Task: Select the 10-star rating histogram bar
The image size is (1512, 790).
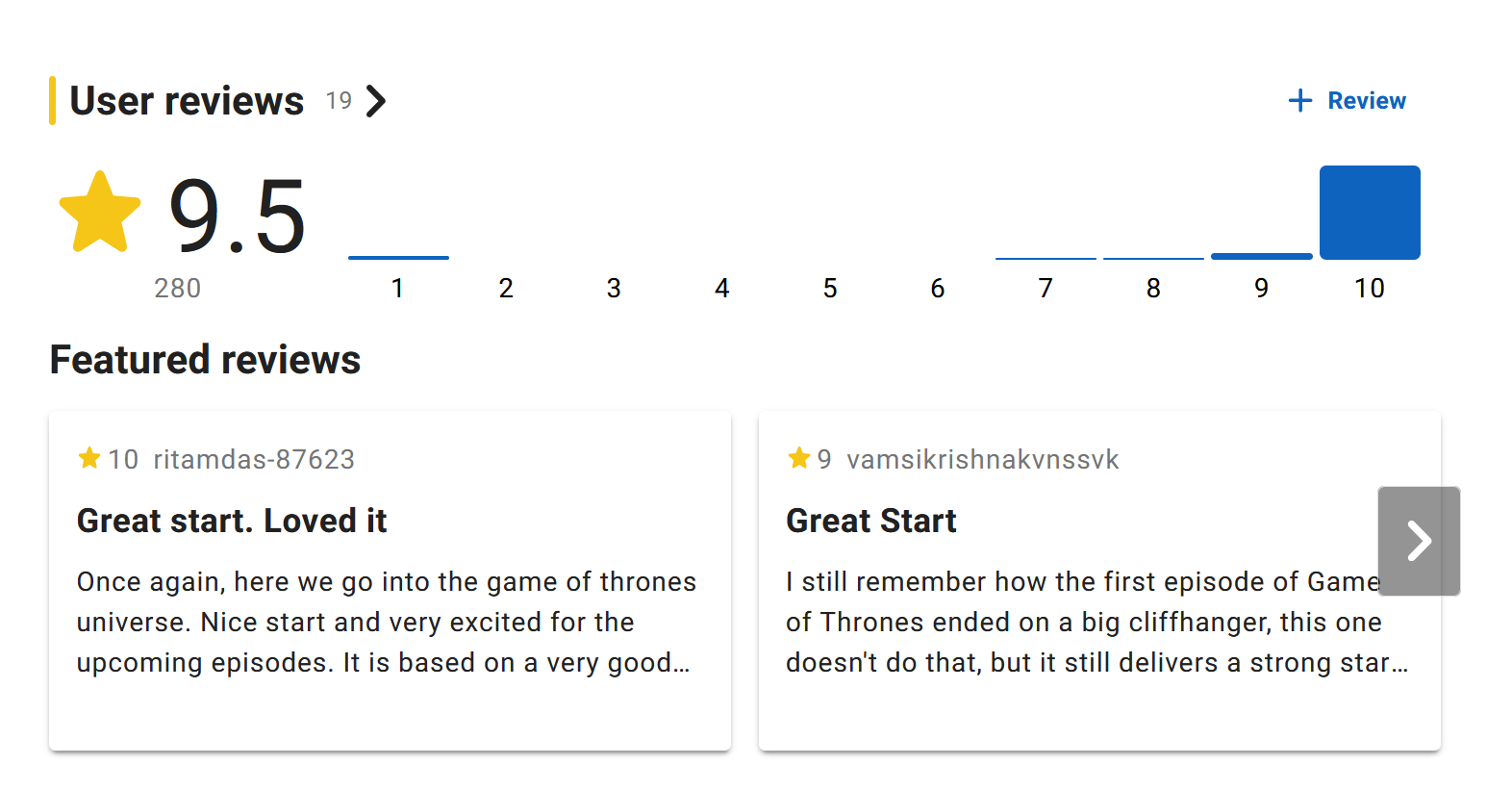Action: [x=1369, y=213]
